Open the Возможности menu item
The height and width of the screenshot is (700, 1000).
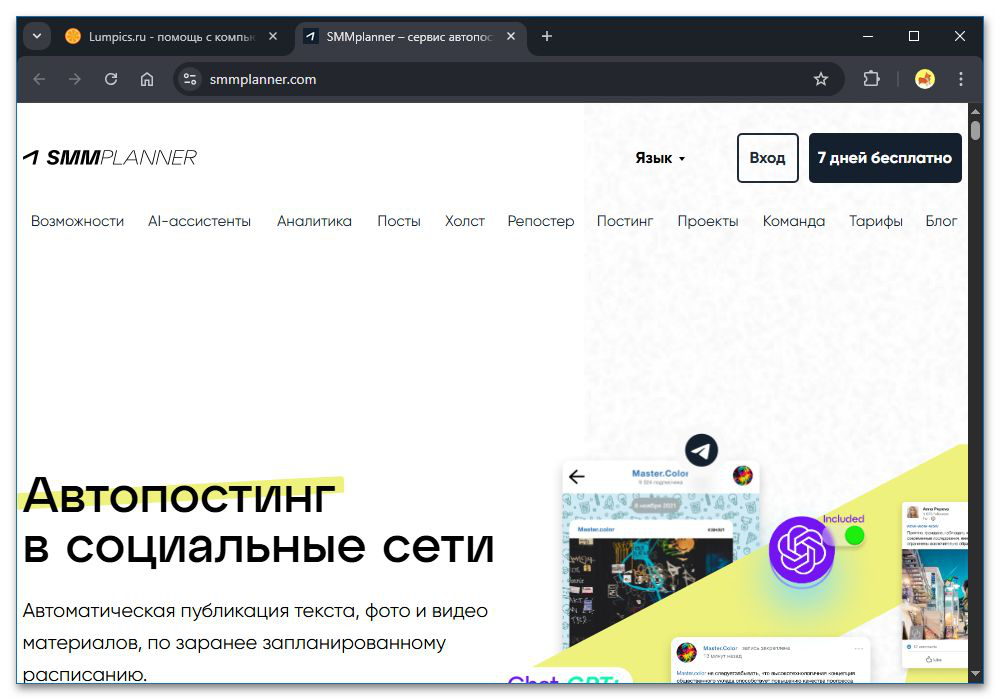click(x=78, y=221)
